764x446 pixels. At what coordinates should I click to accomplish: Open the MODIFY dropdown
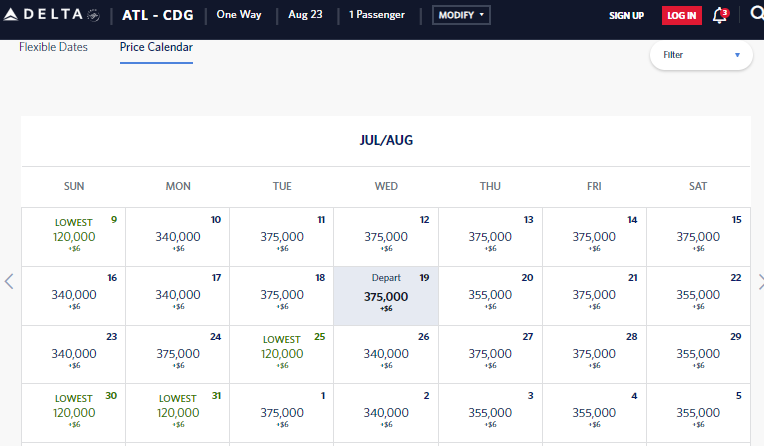pyautogui.click(x=462, y=16)
